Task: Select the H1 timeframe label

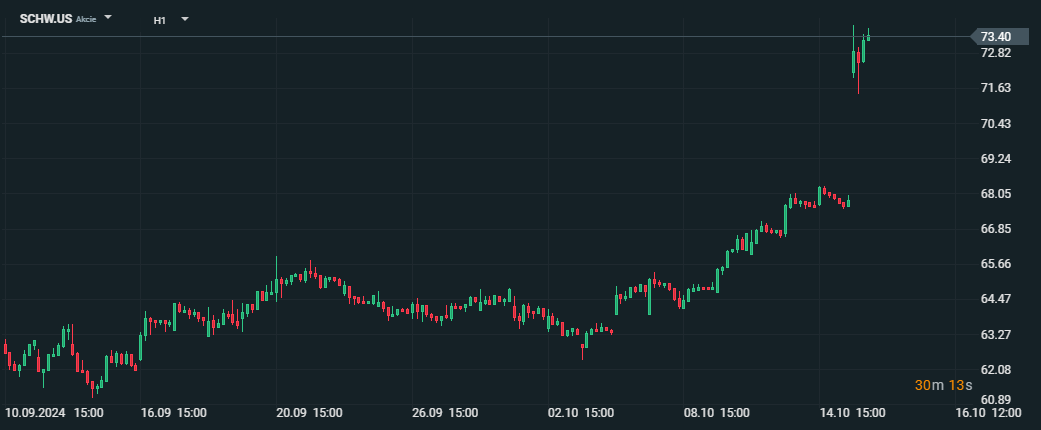Action: pyautogui.click(x=159, y=20)
